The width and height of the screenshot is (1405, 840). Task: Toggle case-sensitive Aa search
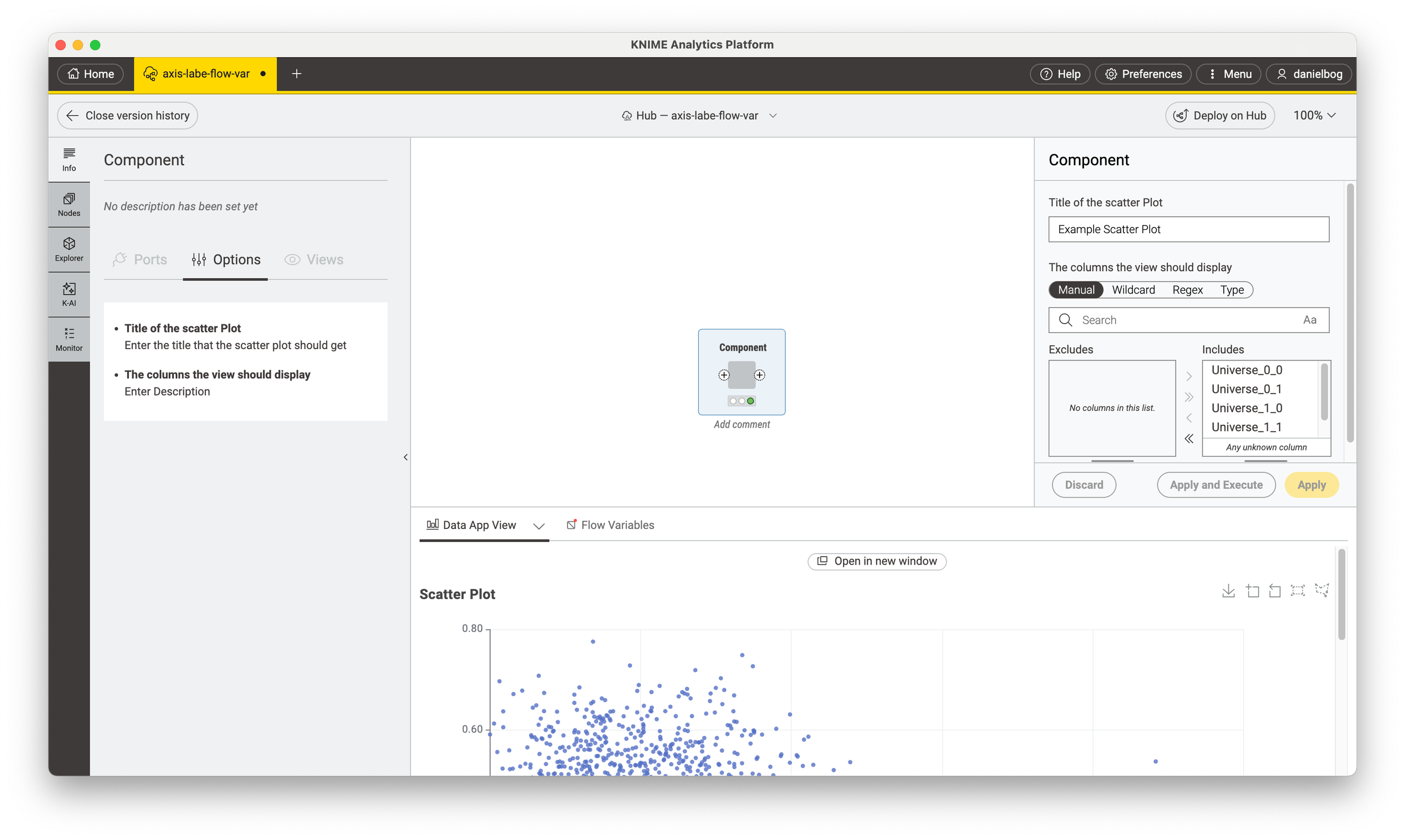pyautogui.click(x=1310, y=320)
